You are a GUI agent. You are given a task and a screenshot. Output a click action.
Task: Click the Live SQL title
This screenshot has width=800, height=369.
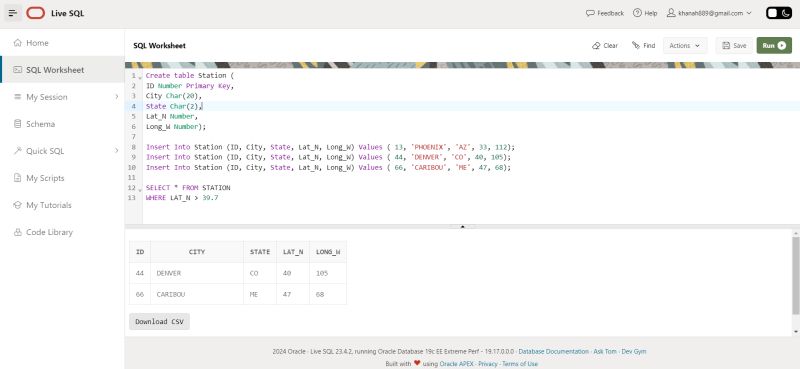67,13
